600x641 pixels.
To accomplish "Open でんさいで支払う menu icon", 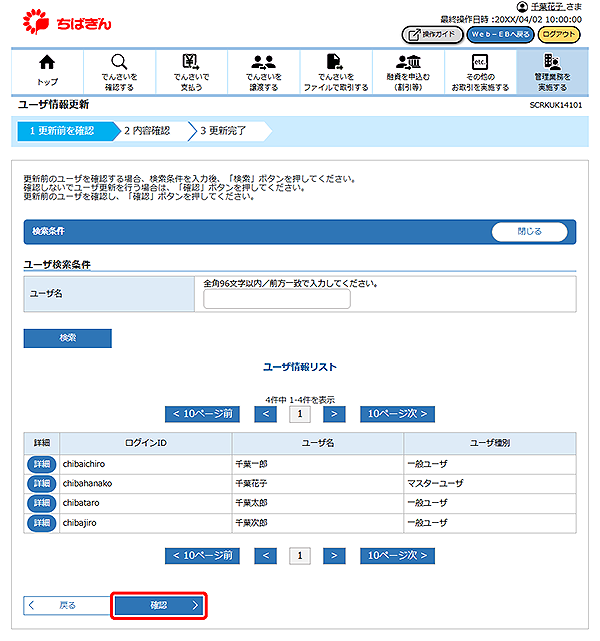I will (191, 71).
